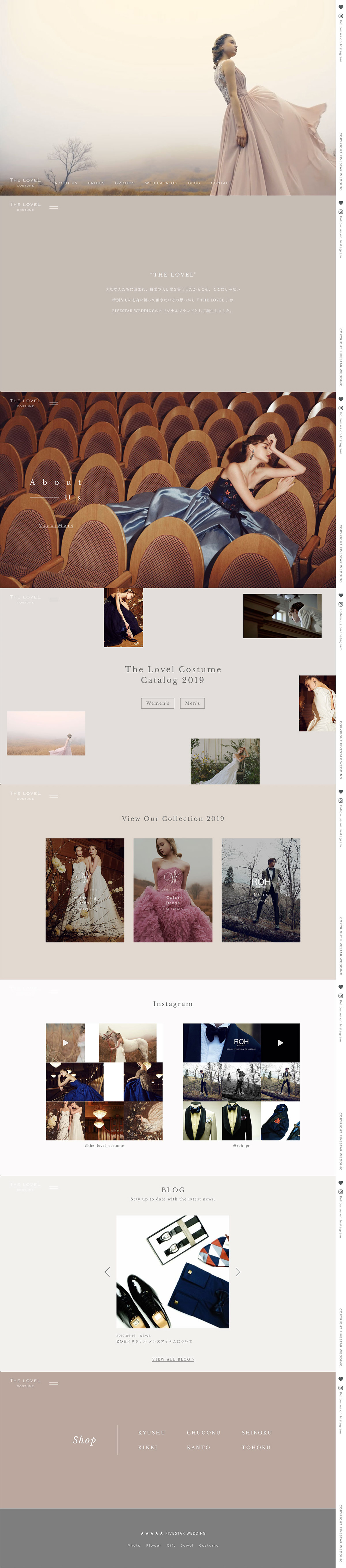Click Costume footer link
The height and width of the screenshot is (1568, 346).
point(209,1546)
